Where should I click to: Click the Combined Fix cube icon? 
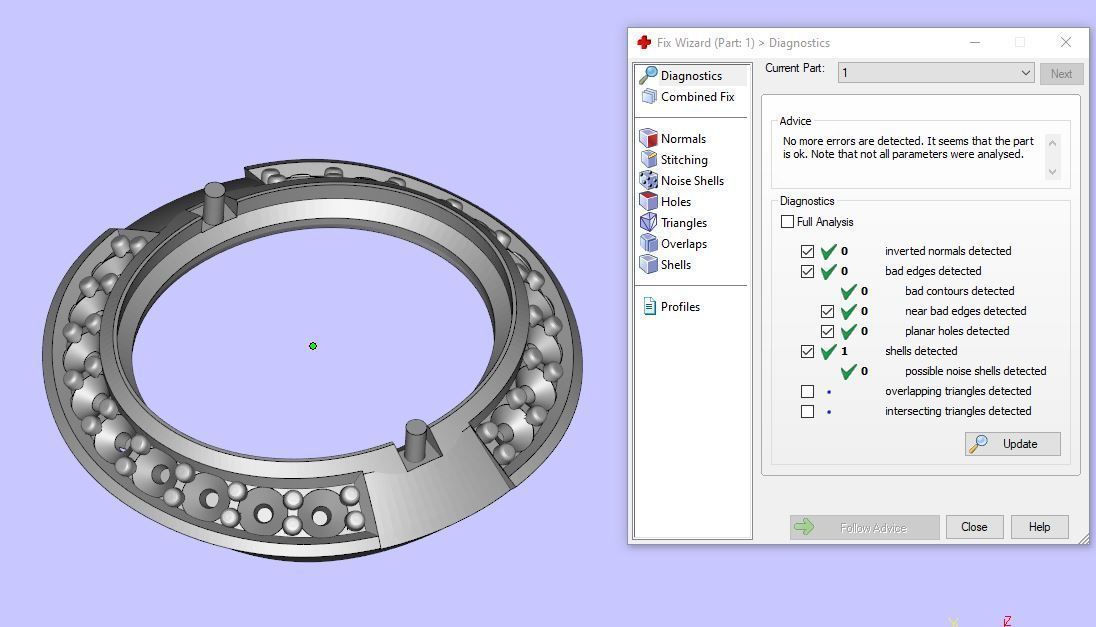tap(649, 96)
